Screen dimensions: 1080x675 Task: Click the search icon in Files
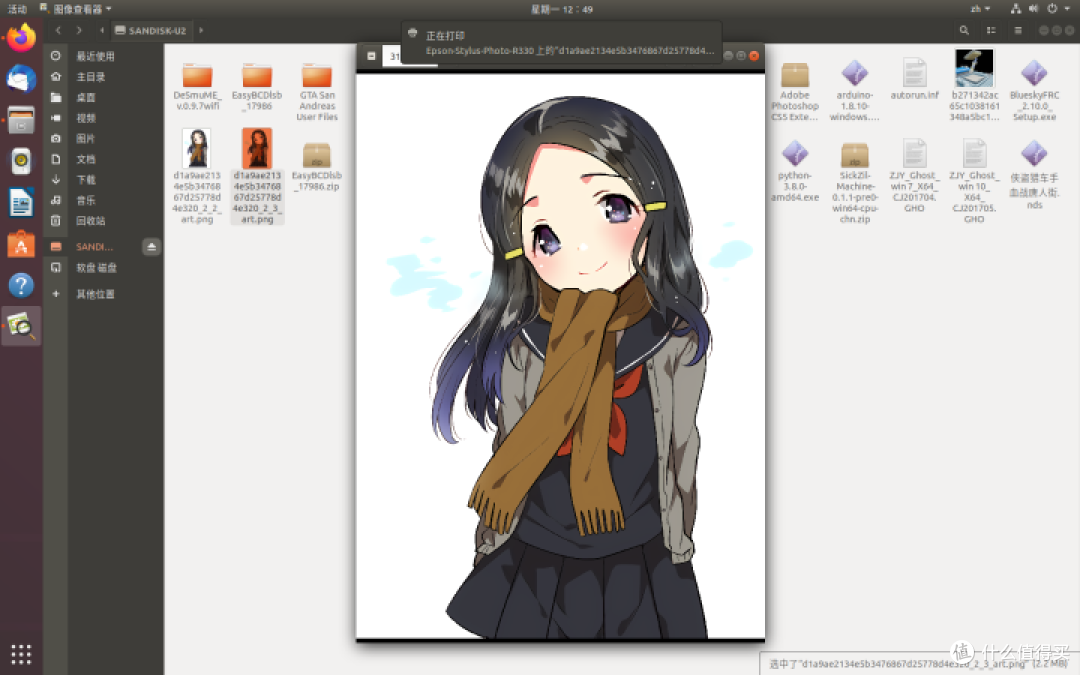tap(964, 30)
